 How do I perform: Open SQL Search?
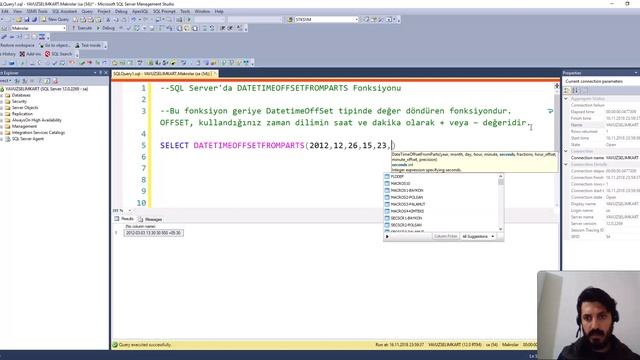coord(58,54)
